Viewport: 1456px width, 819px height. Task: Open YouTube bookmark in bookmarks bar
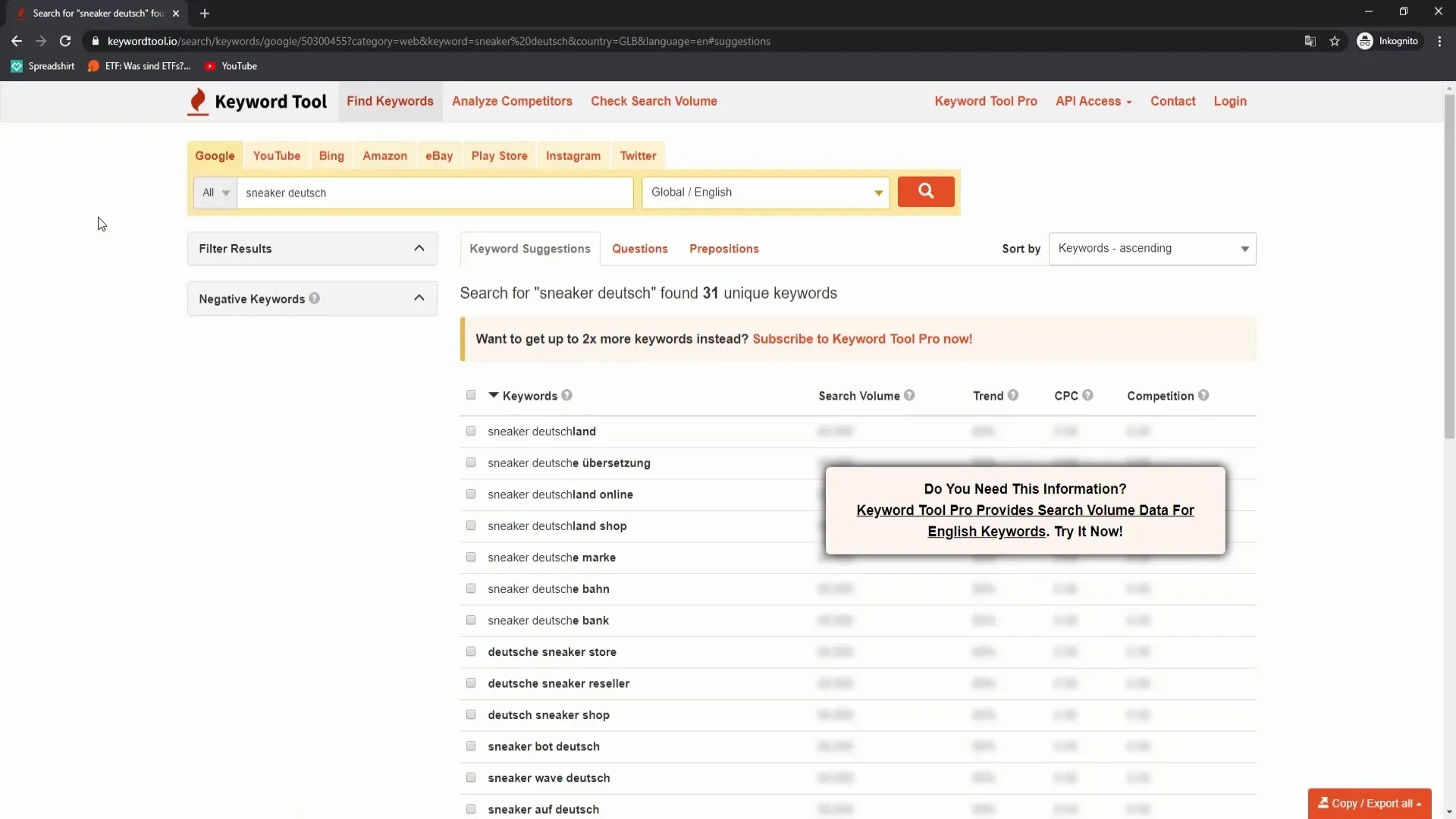[231, 66]
